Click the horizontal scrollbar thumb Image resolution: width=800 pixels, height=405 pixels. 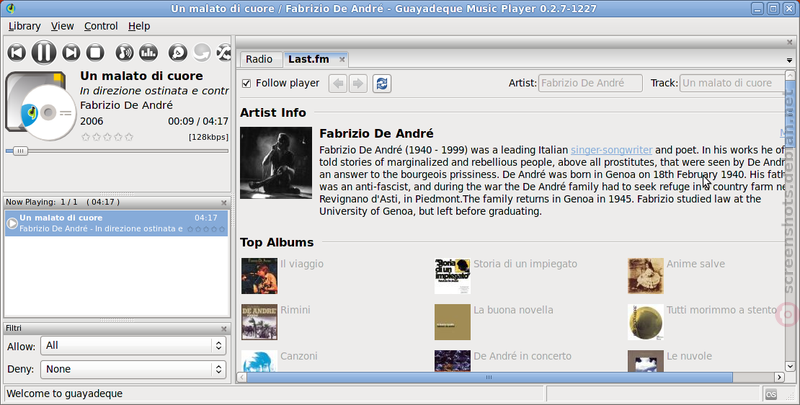pos(489,377)
